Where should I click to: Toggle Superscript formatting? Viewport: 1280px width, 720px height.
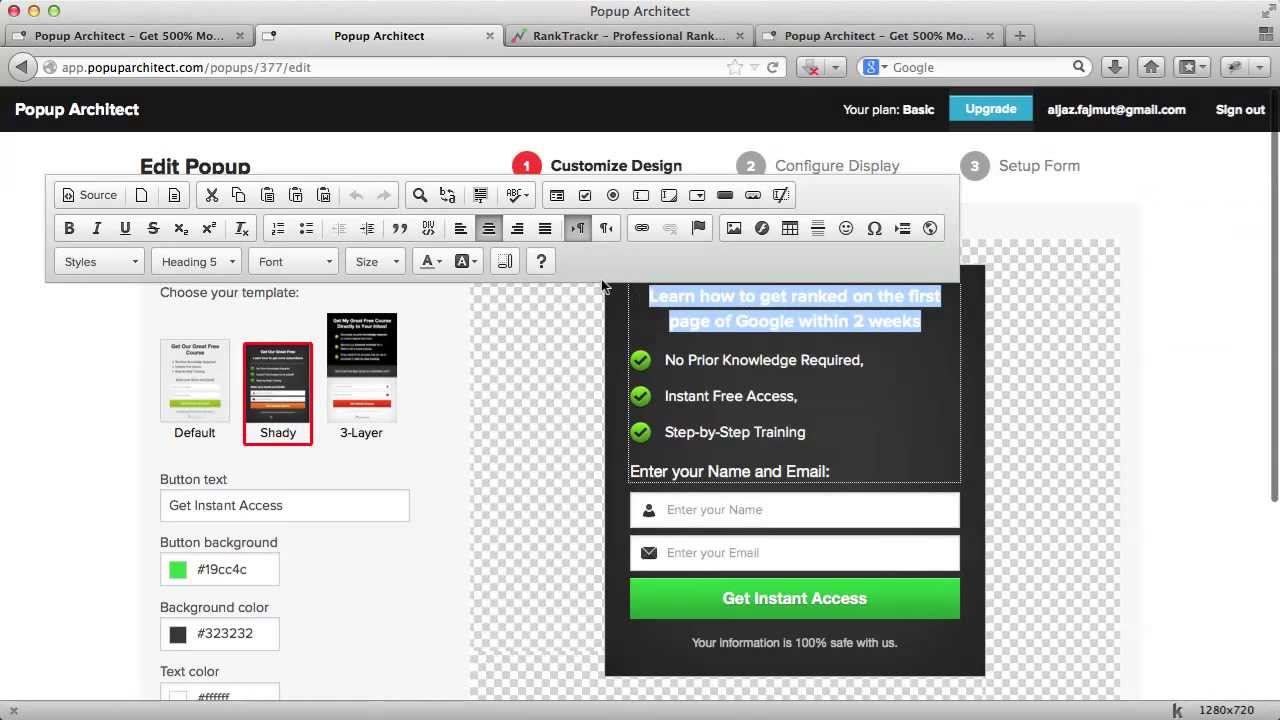(x=209, y=228)
